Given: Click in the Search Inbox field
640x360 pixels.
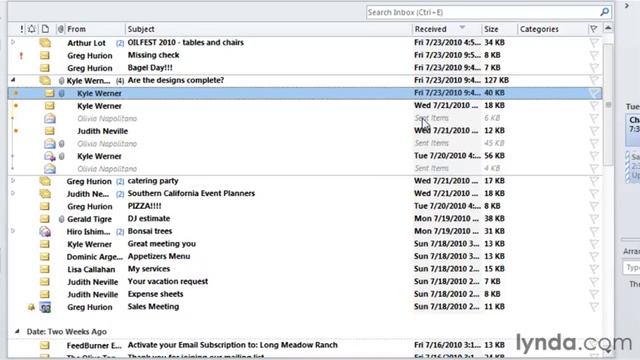Looking at the screenshot, I should (x=483, y=12).
